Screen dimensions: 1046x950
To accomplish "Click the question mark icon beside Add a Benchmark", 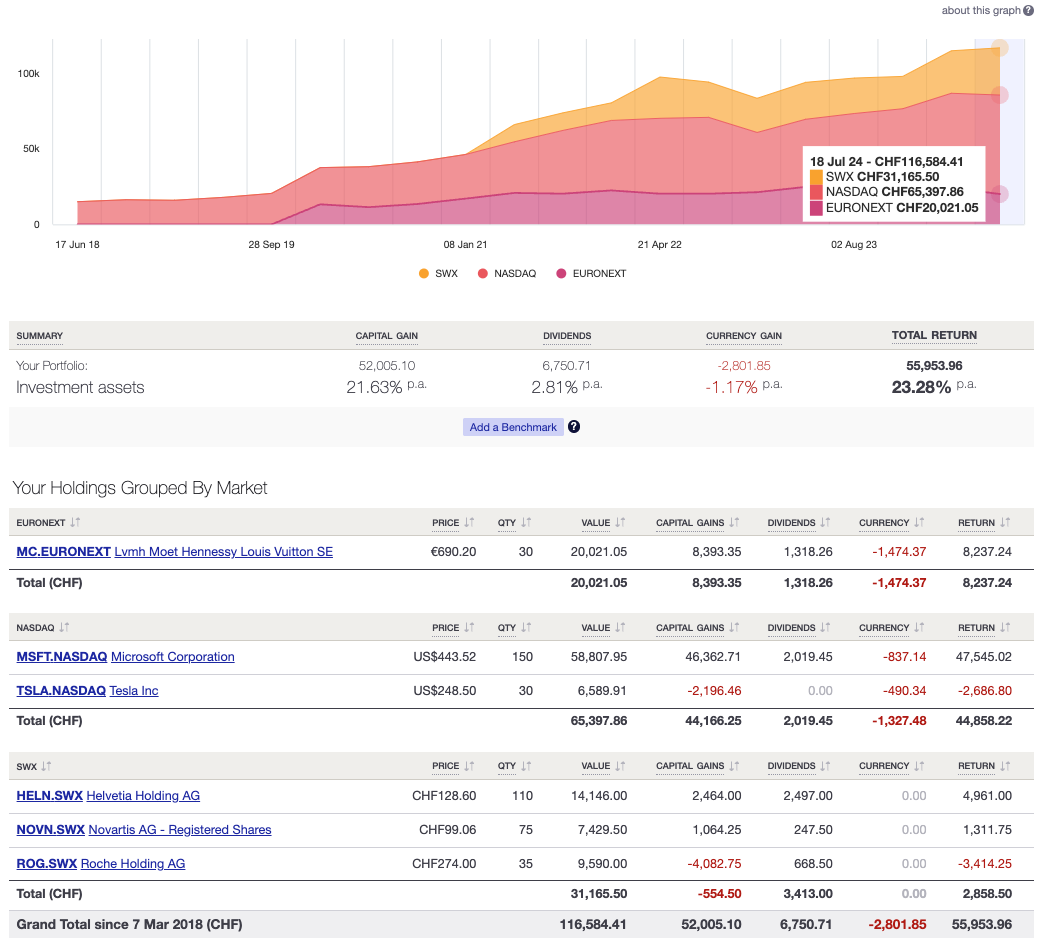I will (x=573, y=426).
